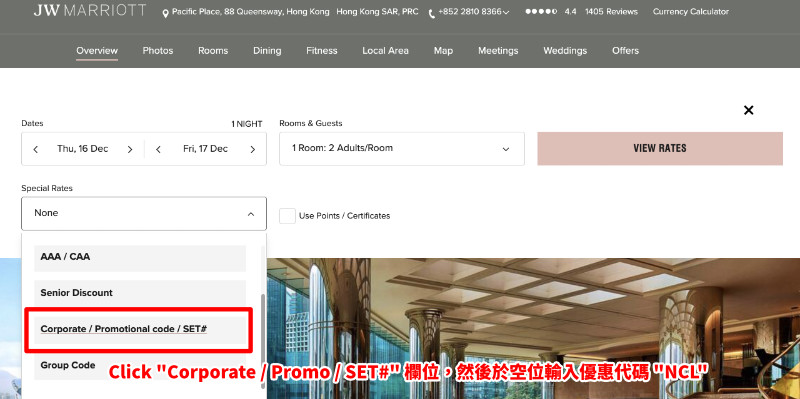Open the Rooms tab

213,51
